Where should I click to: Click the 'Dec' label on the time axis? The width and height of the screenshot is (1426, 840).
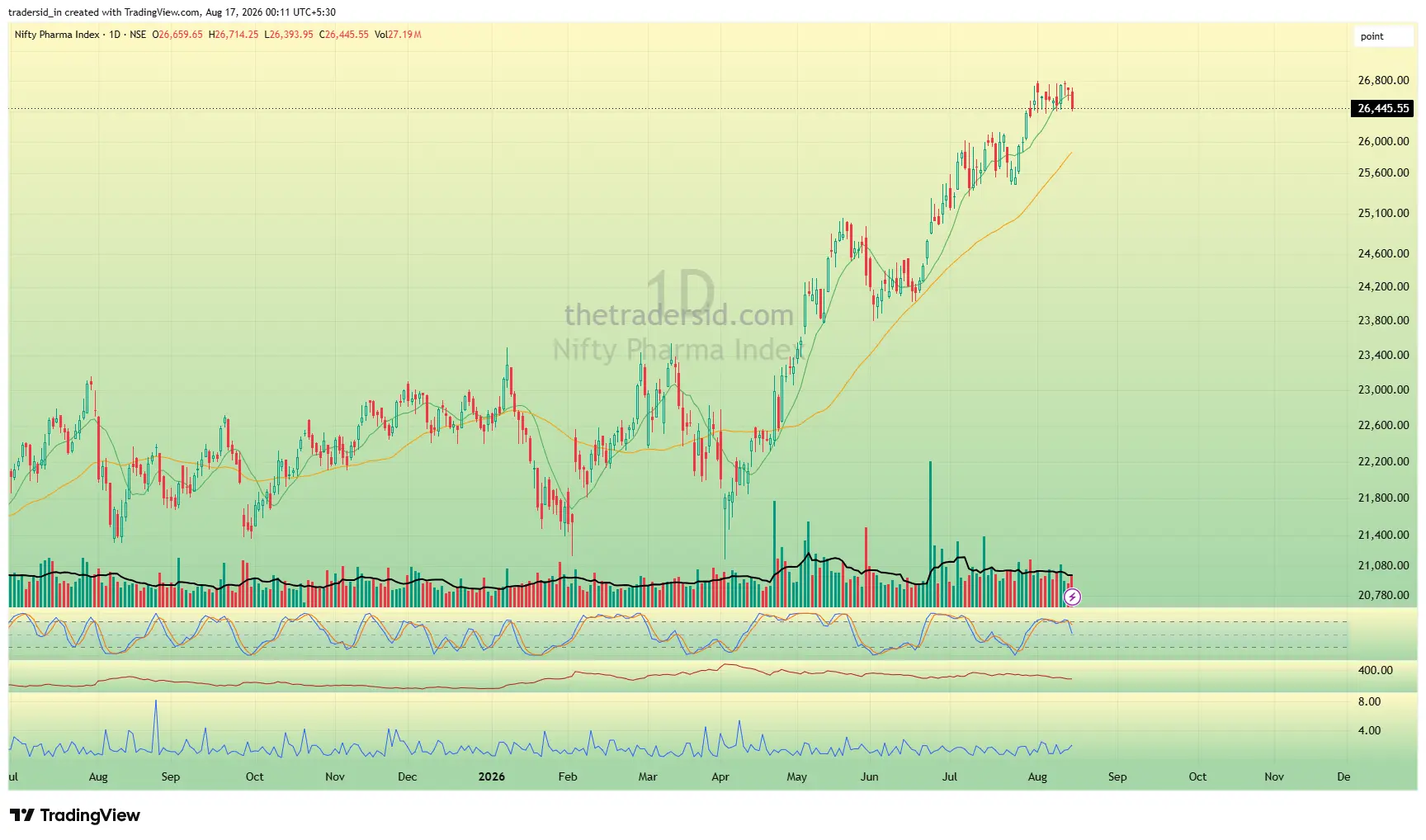[x=408, y=777]
